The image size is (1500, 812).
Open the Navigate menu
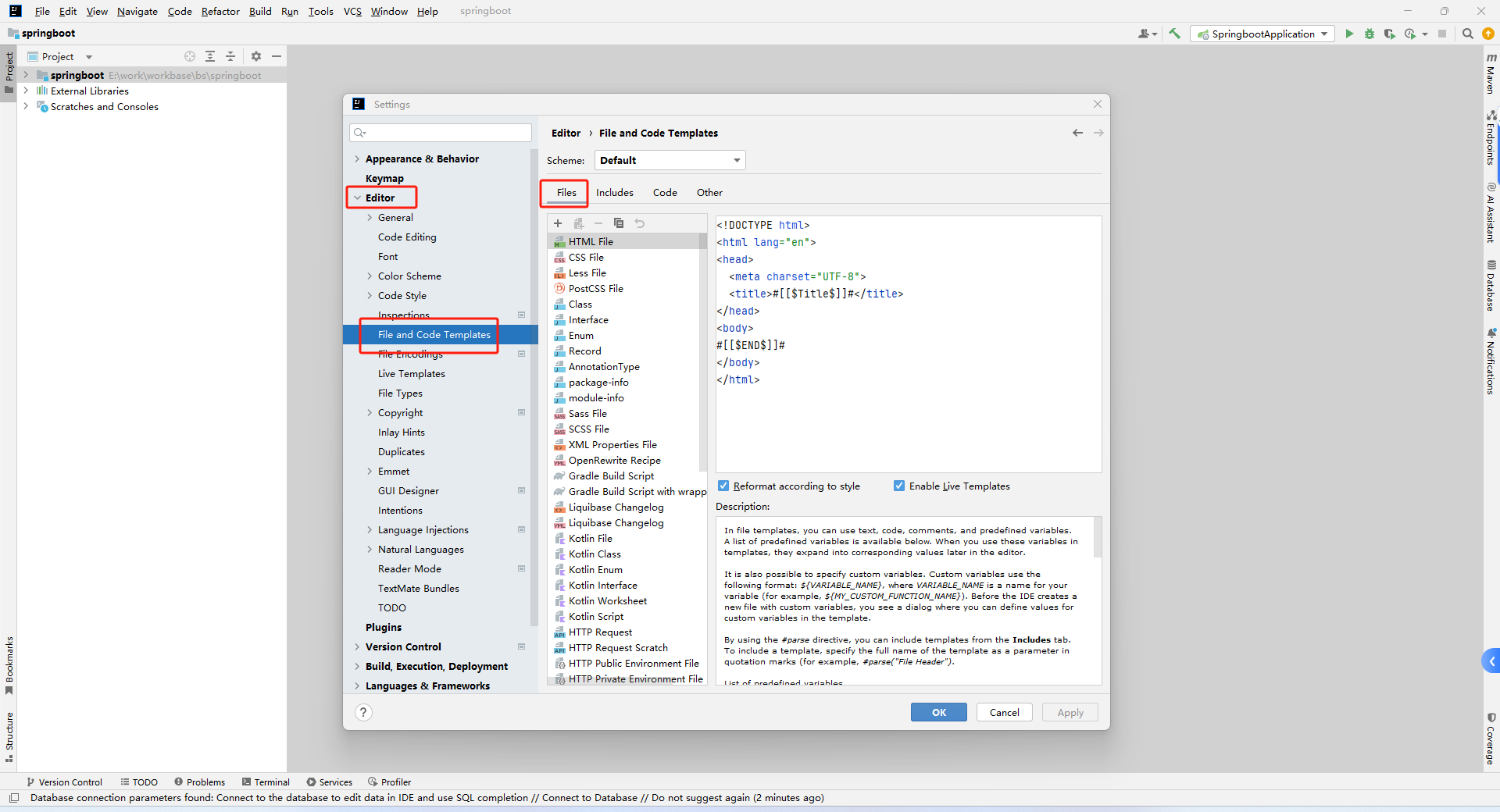(x=137, y=11)
